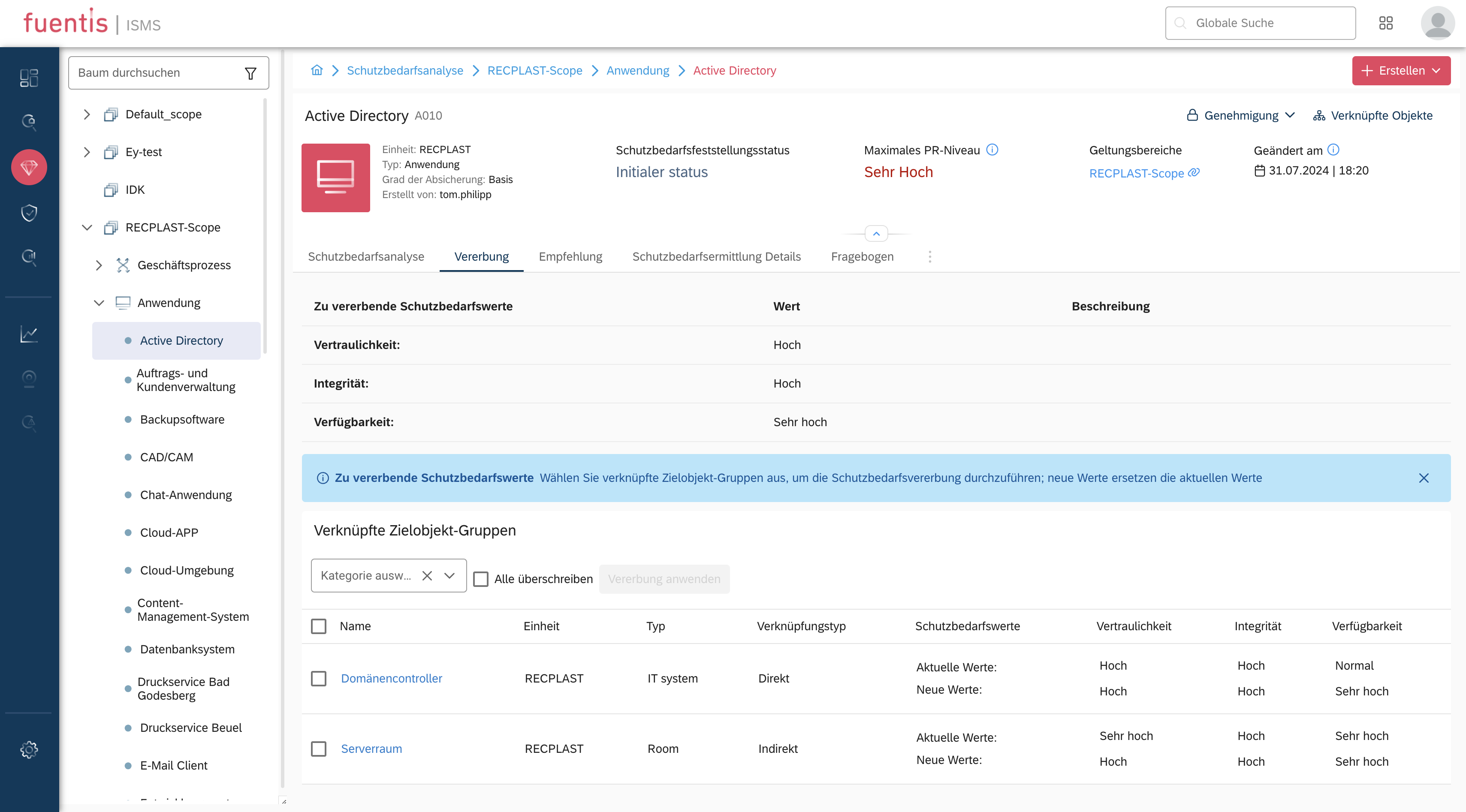The image size is (1466, 812).
Task: Expand the Geschäftsprozess tree node
Action: pyautogui.click(x=99, y=265)
